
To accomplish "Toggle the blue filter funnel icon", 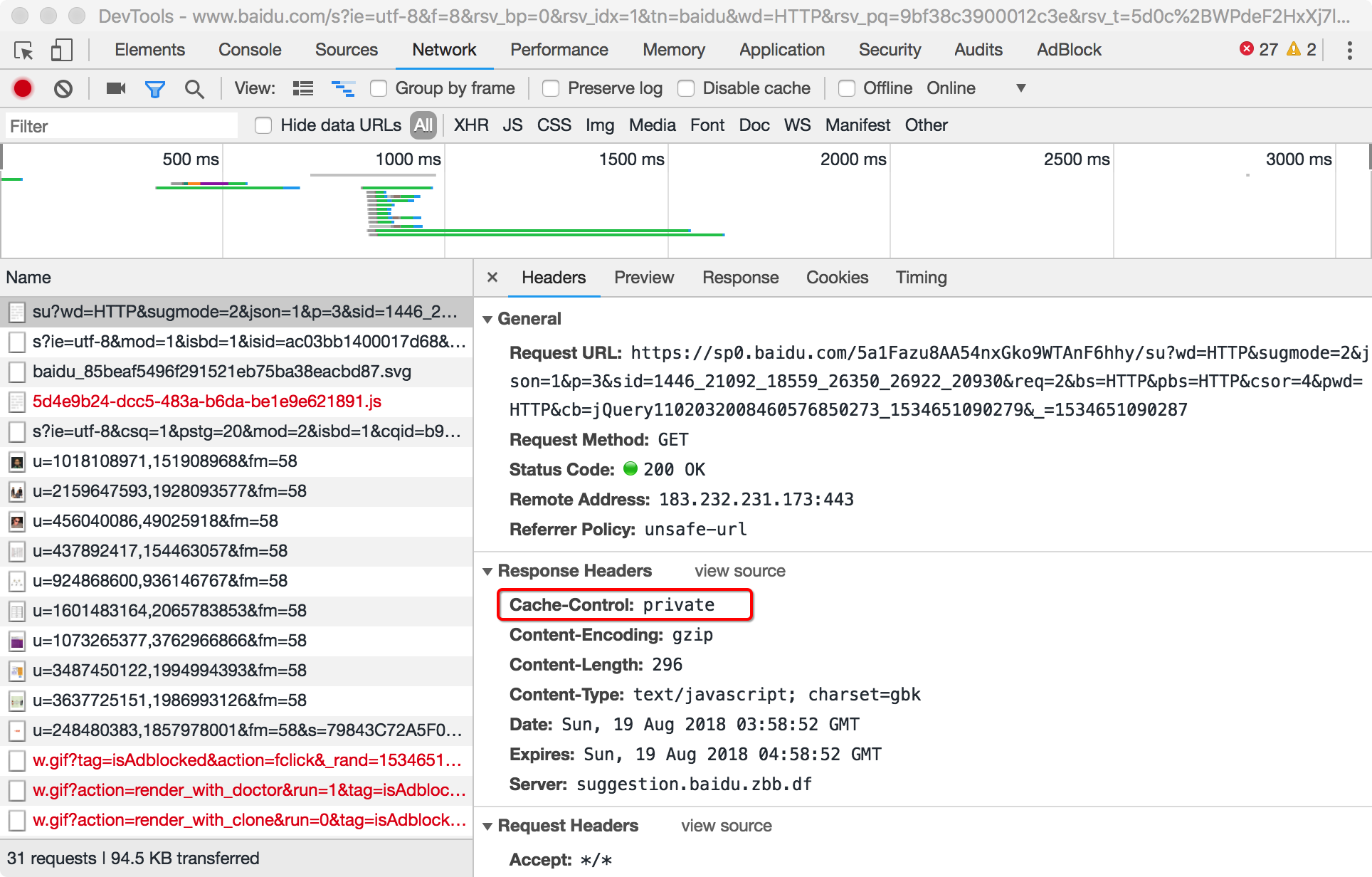I will point(154,88).
